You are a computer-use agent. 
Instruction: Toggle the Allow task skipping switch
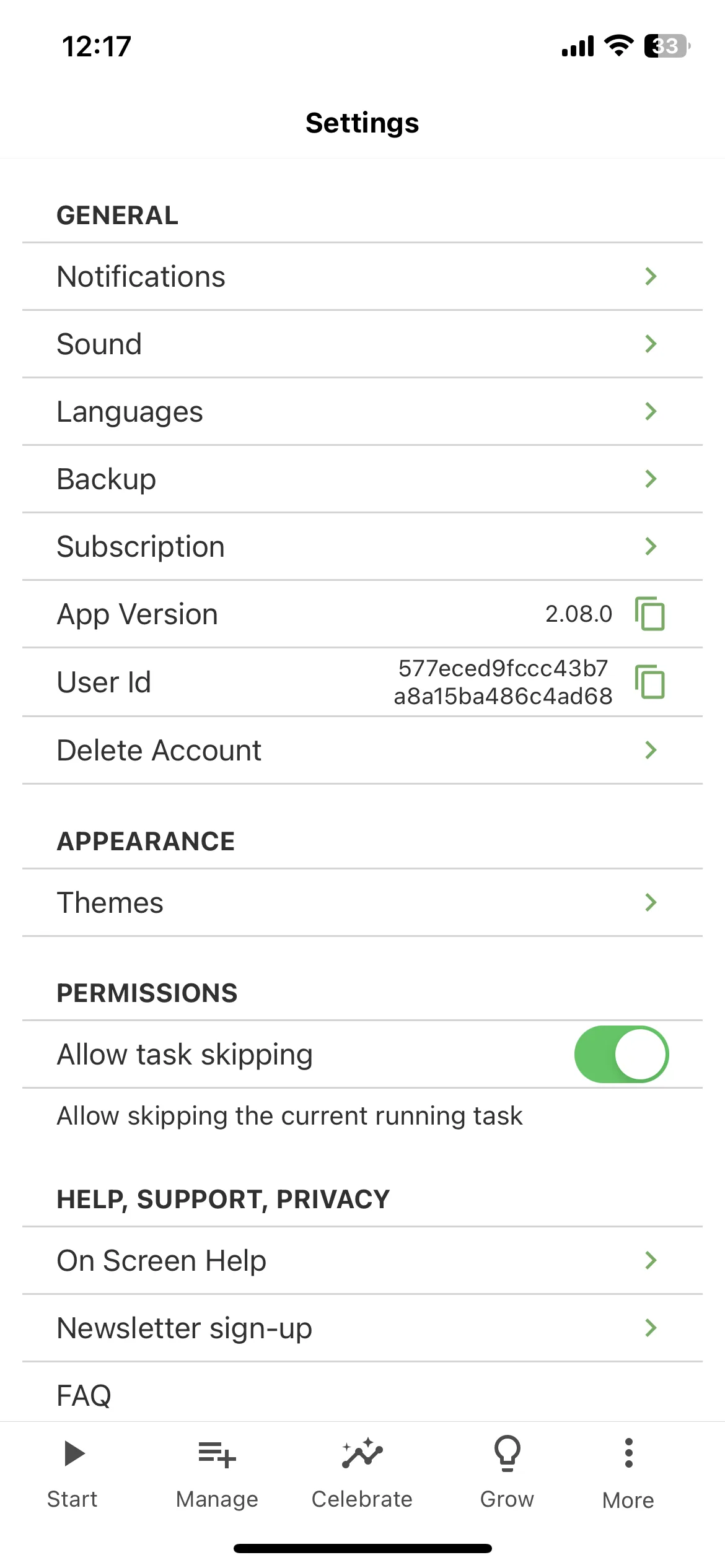coord(622,1054)
